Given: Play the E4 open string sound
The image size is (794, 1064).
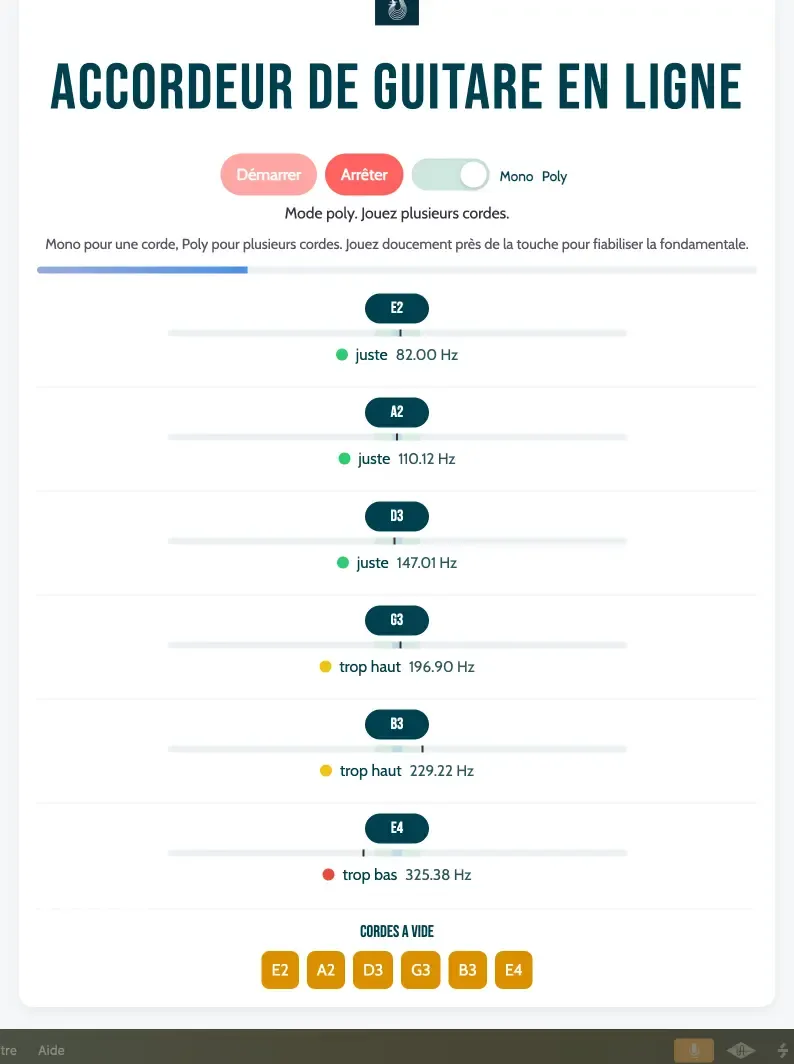Looking at the screenshot, I should 513,969.
